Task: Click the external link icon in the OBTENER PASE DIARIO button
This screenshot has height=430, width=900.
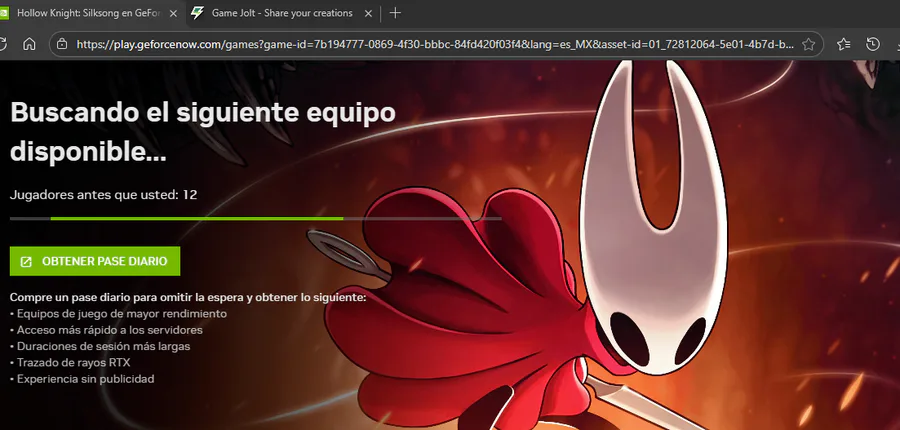Action: (x=26, y=262)
